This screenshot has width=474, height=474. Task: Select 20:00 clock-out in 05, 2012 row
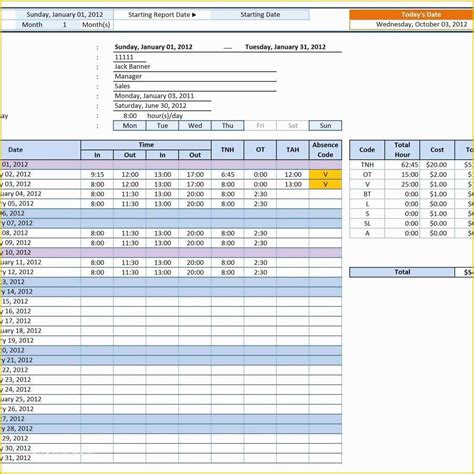coord(195,204)
